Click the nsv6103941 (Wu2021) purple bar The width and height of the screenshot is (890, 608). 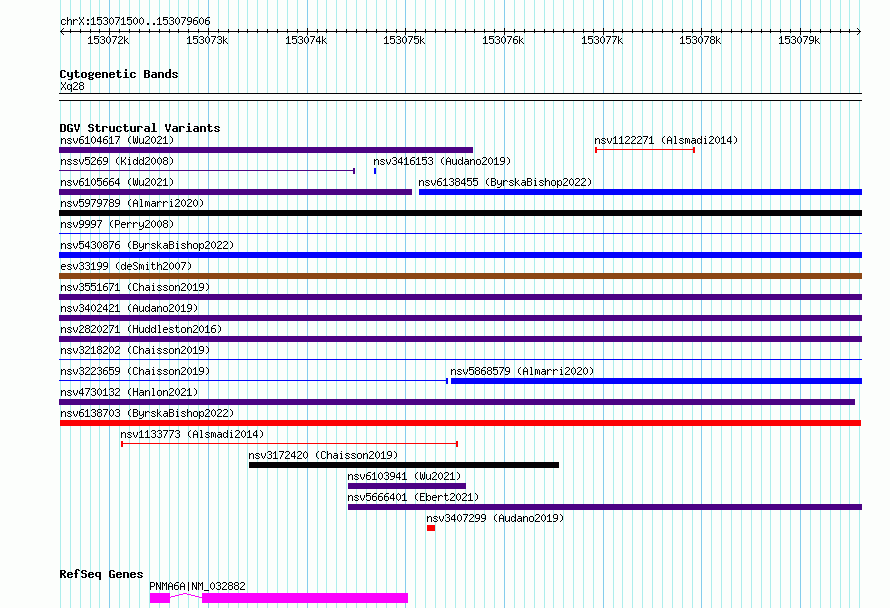pyautogui.click(x=406, y=486)
